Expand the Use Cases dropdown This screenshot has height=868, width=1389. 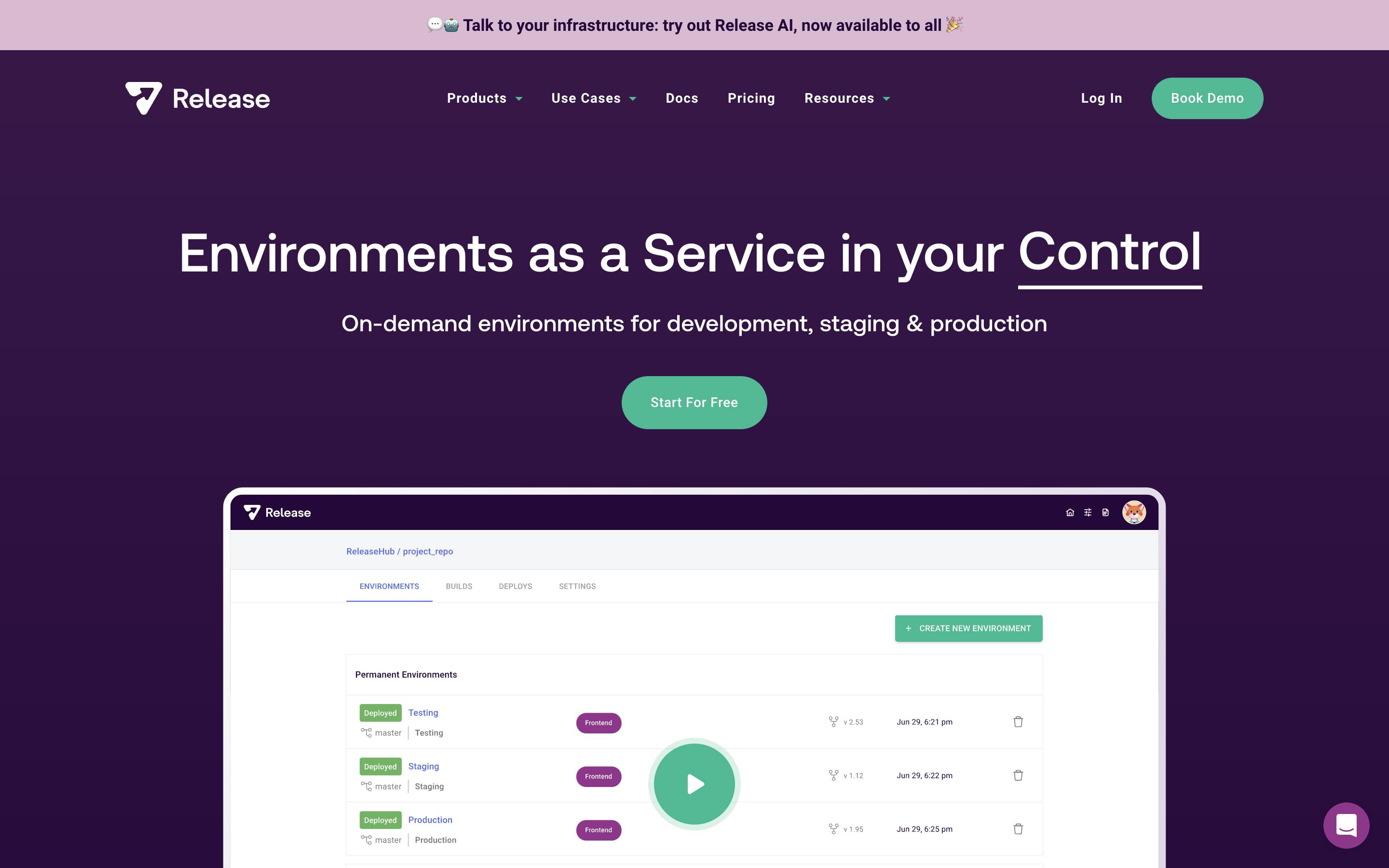(594, 98)
